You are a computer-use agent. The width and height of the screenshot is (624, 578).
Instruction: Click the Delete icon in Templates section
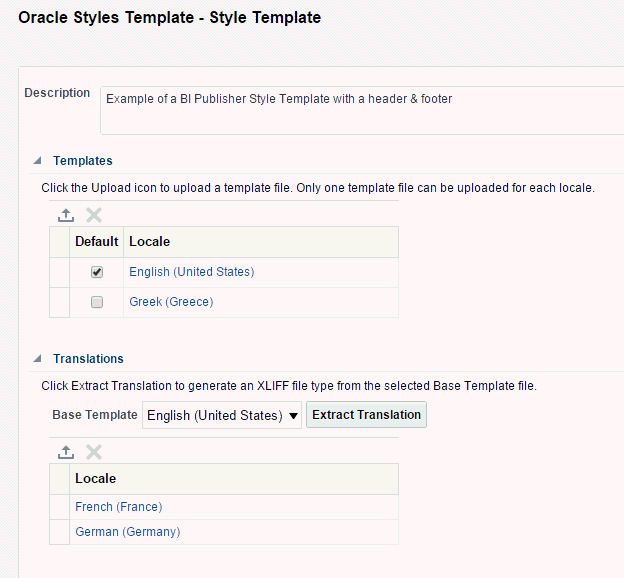94,215
